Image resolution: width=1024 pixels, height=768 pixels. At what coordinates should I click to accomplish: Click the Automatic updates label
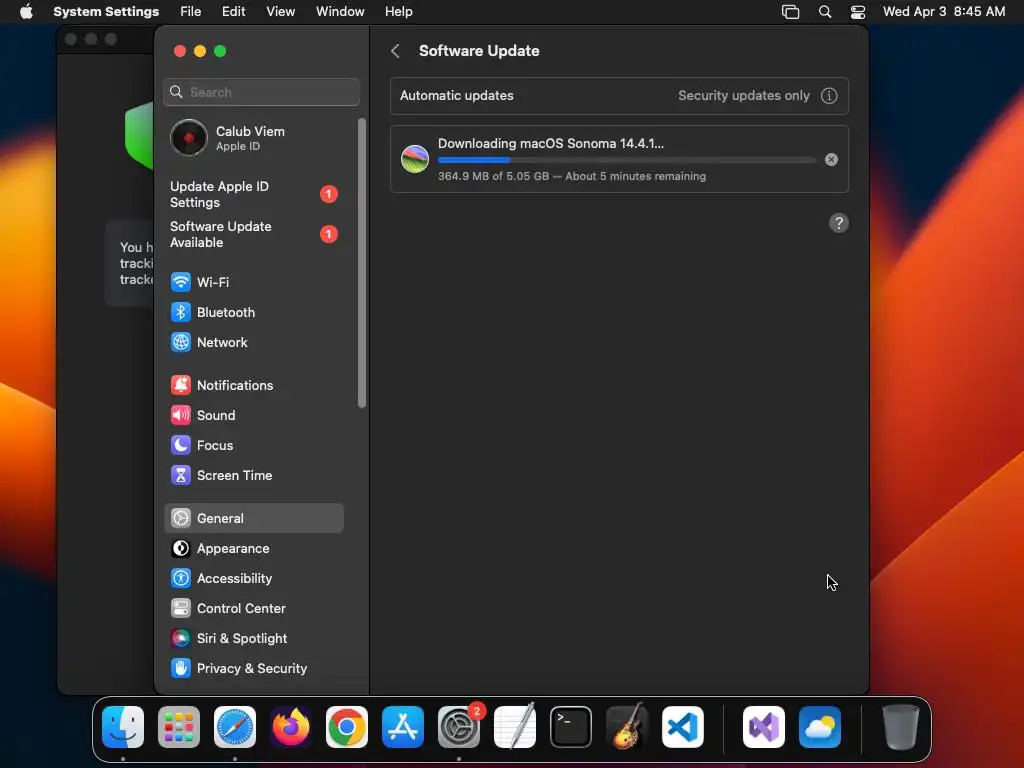coord(456,96)
